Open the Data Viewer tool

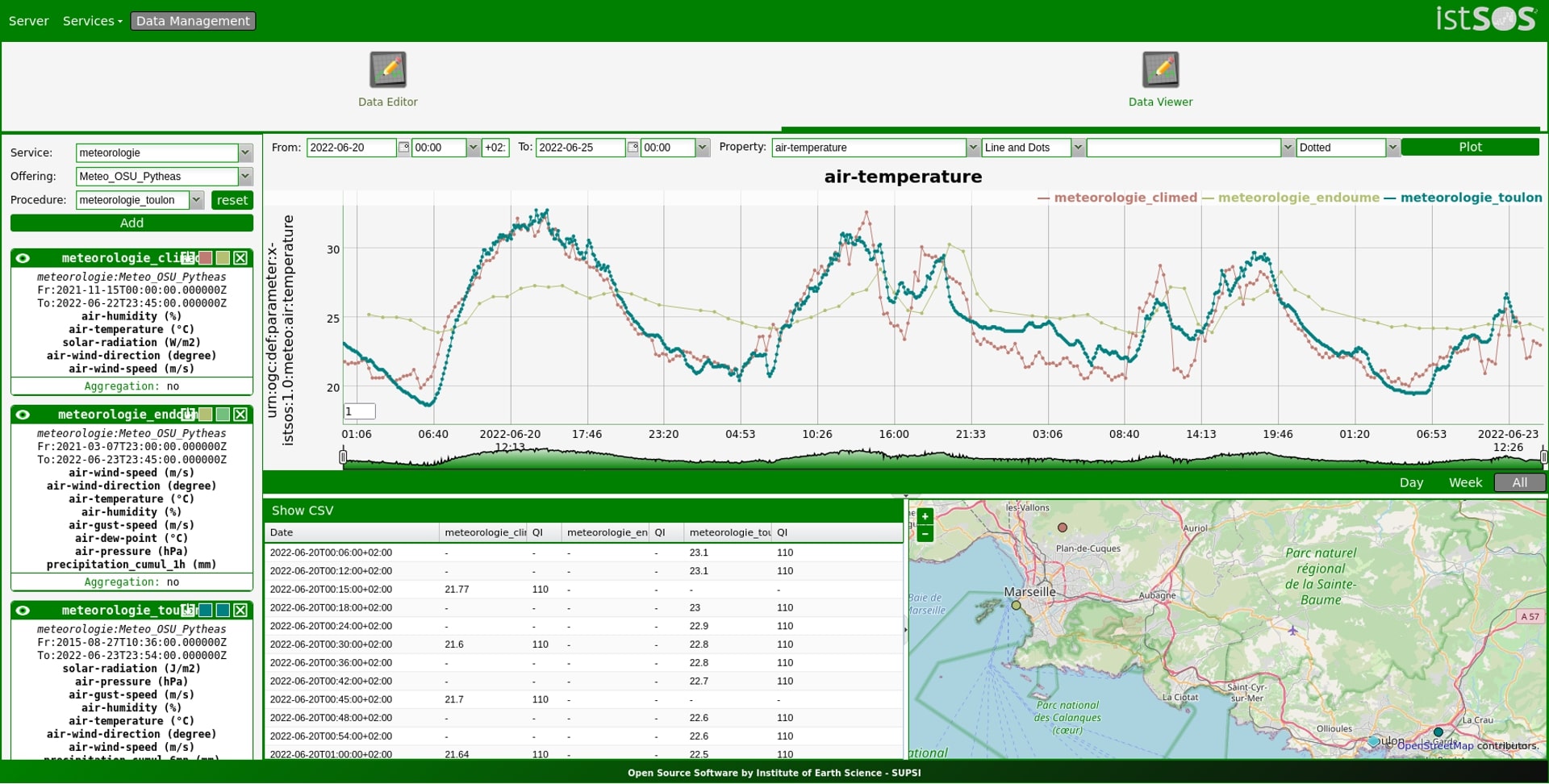pos(1159,70)
